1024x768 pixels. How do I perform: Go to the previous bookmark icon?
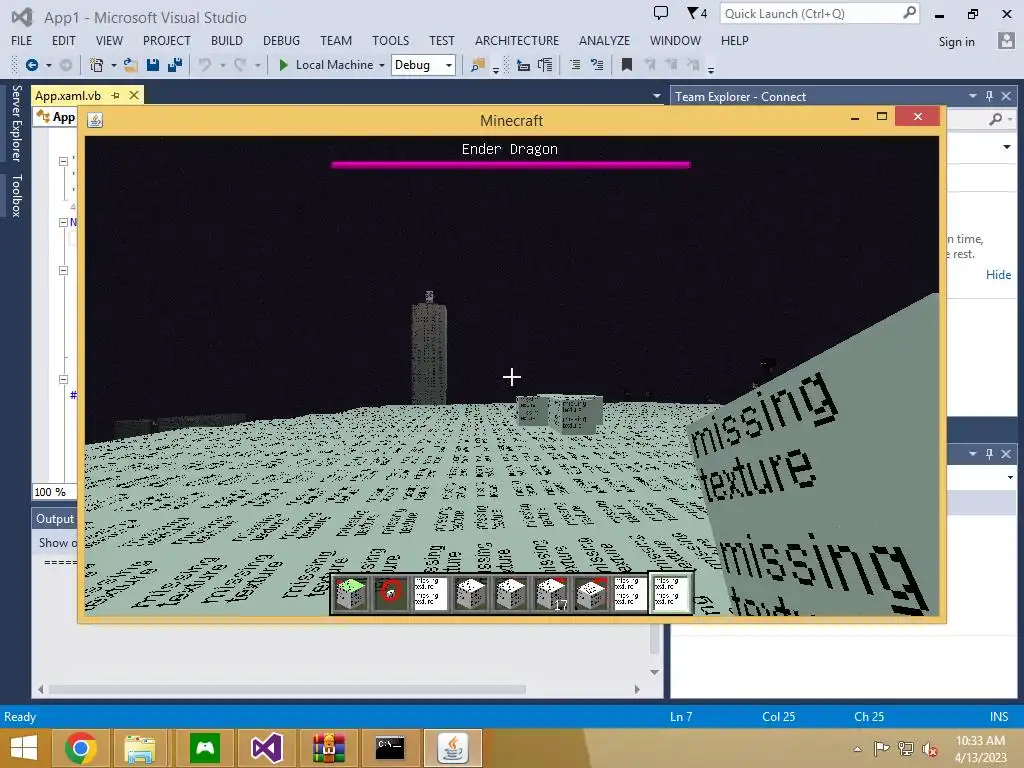point(650,65)
